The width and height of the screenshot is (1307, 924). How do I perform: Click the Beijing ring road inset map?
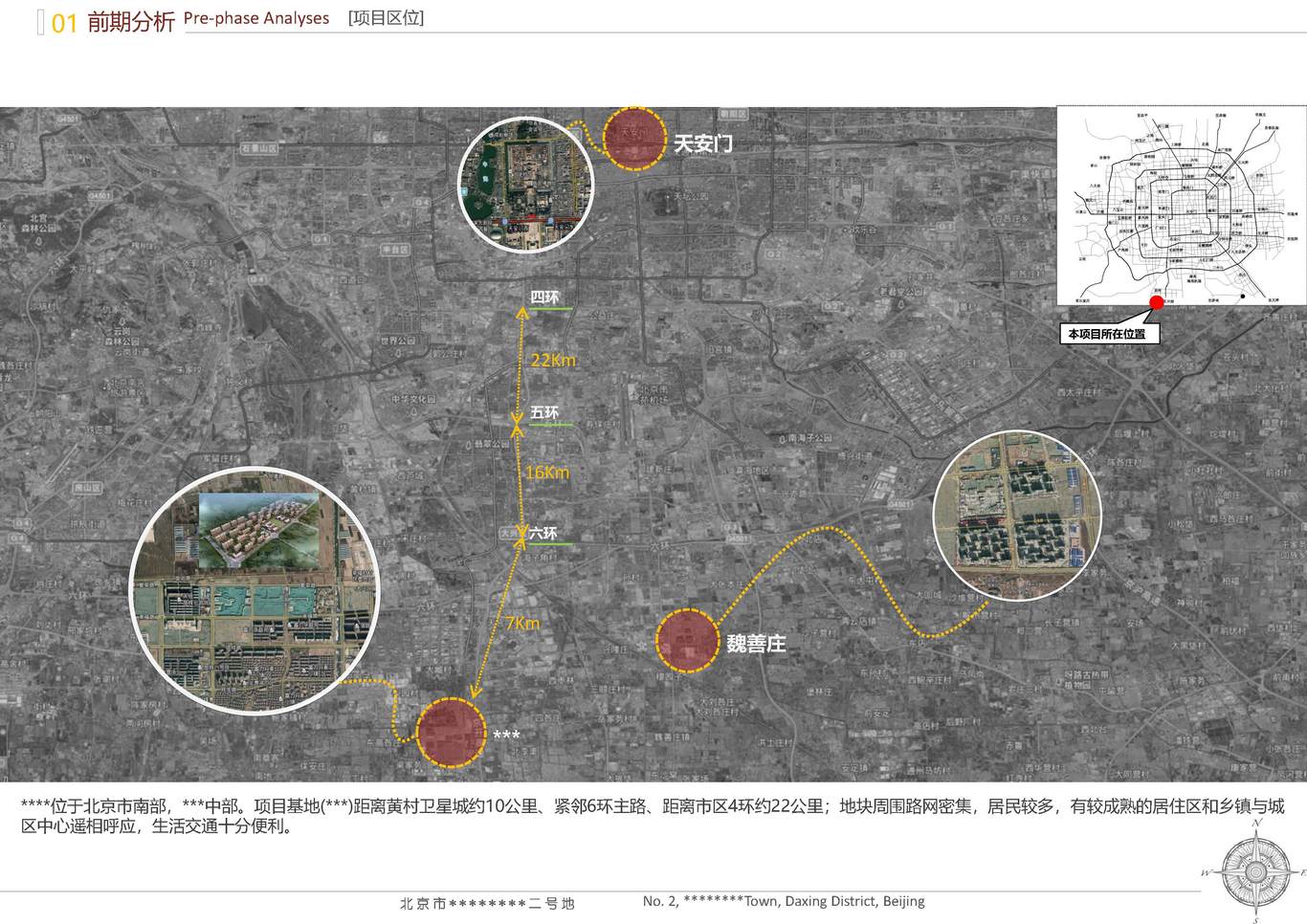click(x=1180, y=205)
